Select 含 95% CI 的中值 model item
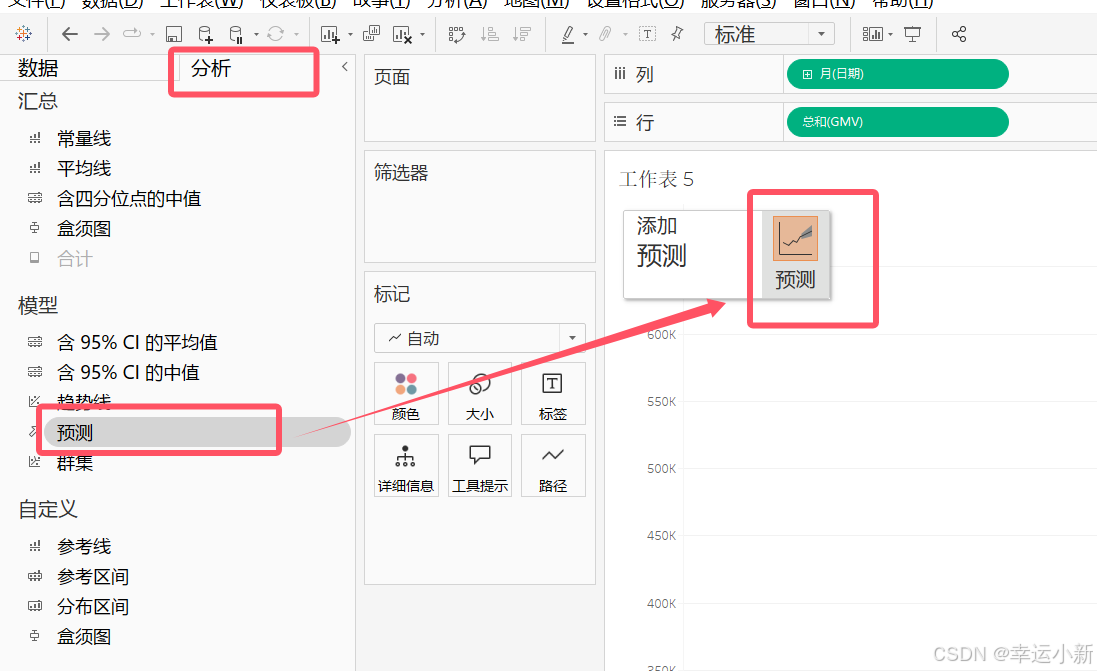The height and width of the screenshot is (671, 1097). pos(128,372)
